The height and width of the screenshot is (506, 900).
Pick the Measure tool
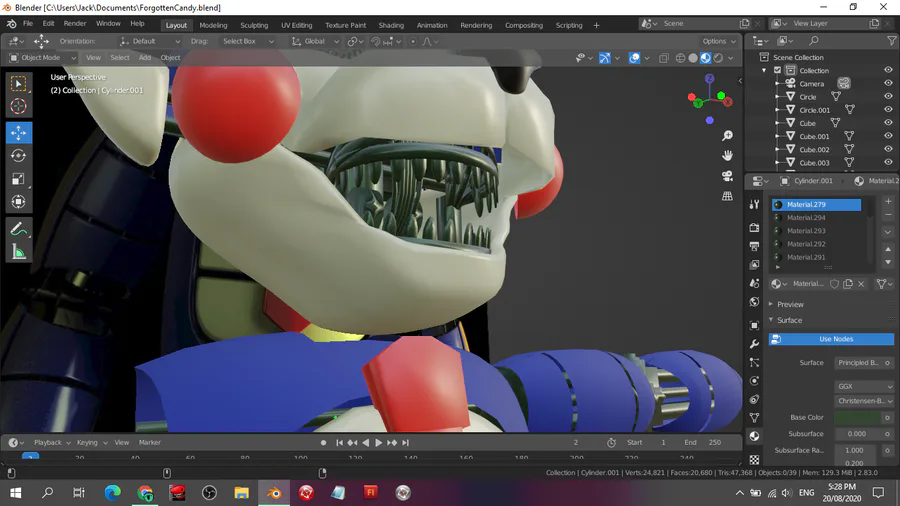(18, 252)
